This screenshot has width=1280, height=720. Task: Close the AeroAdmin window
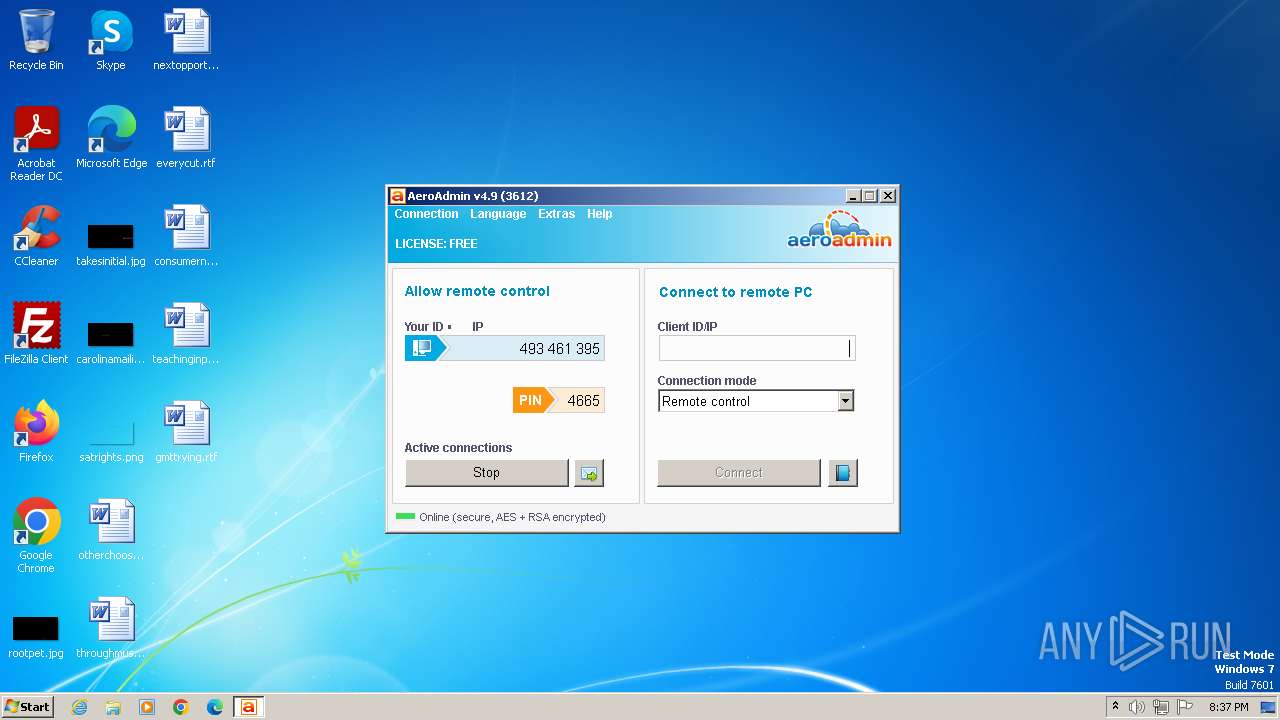(888, 196)
